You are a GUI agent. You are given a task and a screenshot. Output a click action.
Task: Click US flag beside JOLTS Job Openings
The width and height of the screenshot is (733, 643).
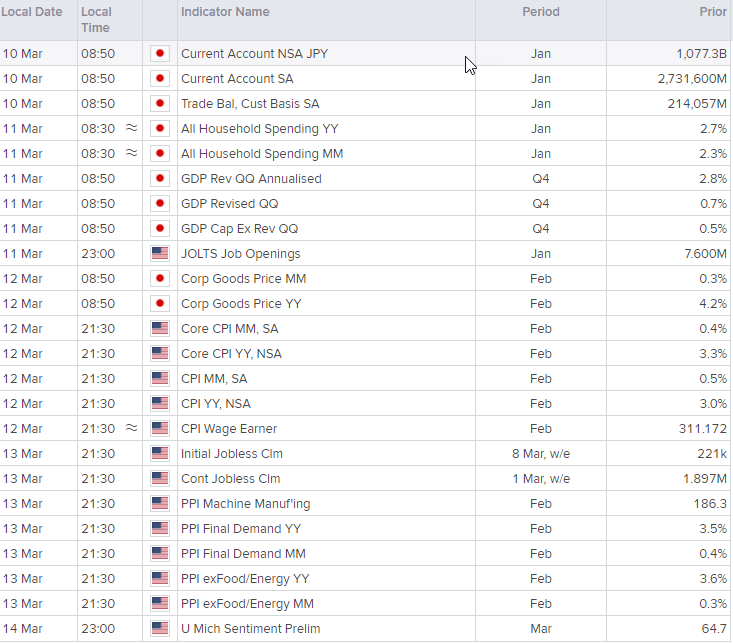click(x=160, y=253)
